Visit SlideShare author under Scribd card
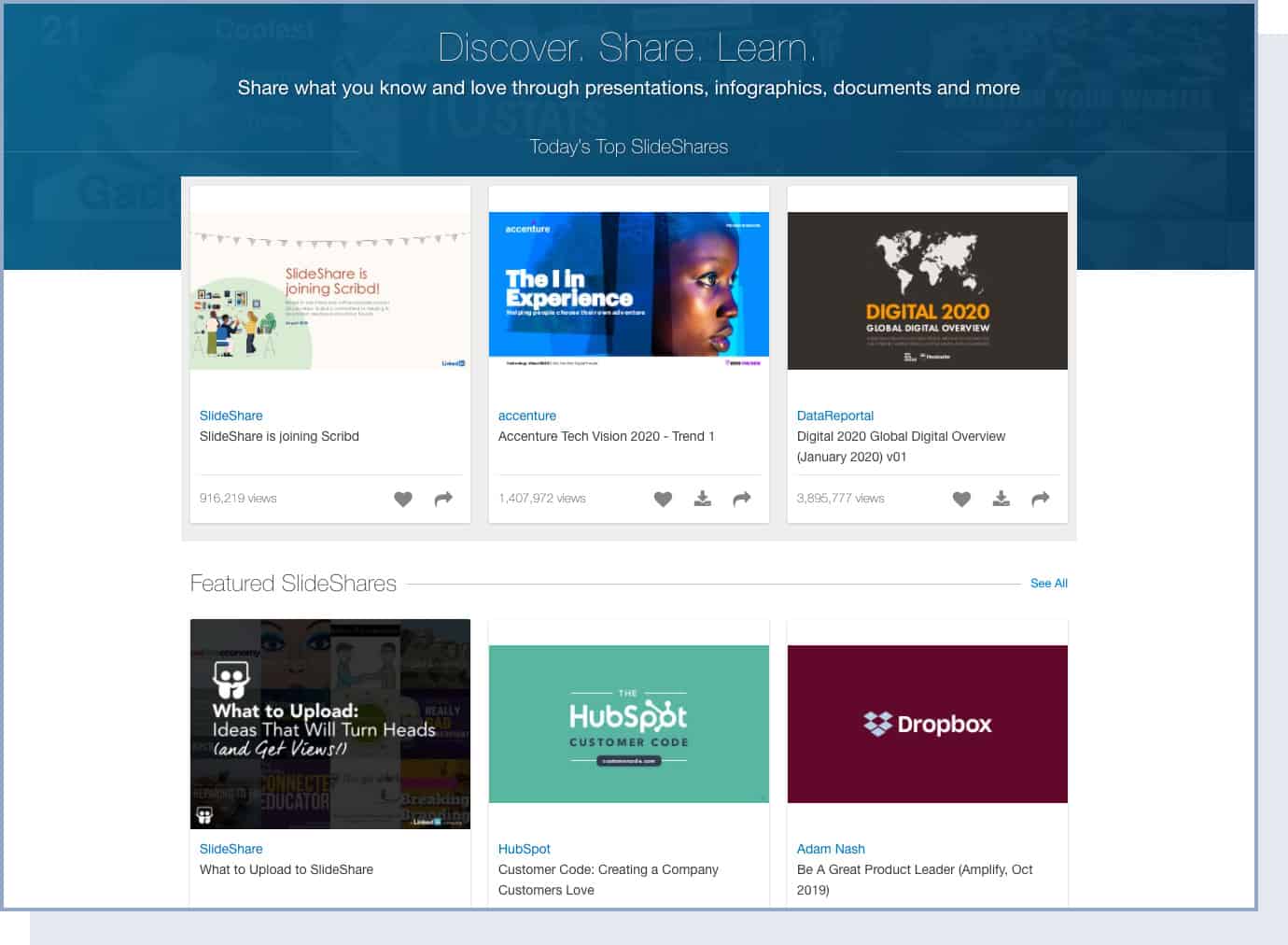The width and height of the screenshot is (1288, 945). (x=231, y=416)
